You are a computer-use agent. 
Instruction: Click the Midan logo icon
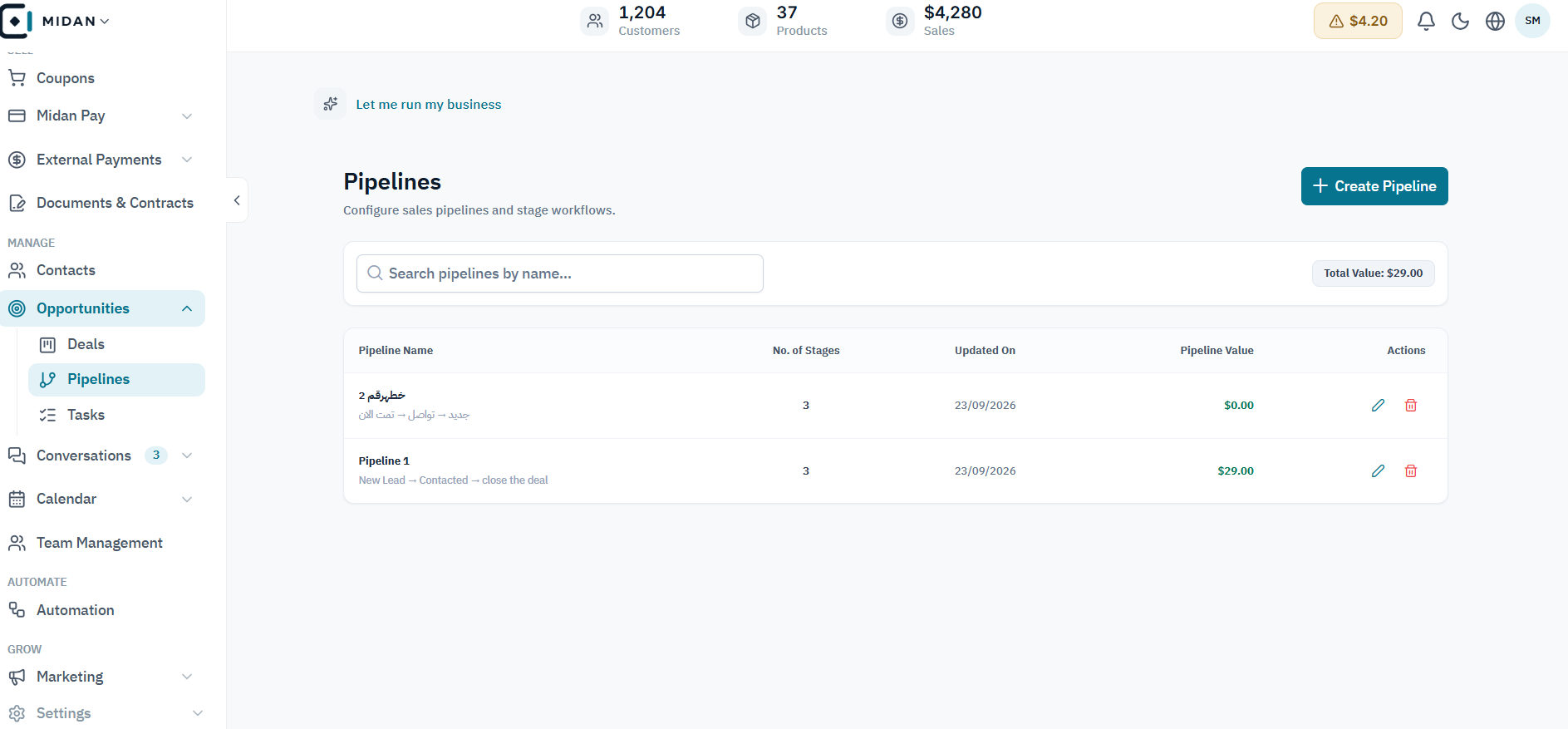pos(16,21)
